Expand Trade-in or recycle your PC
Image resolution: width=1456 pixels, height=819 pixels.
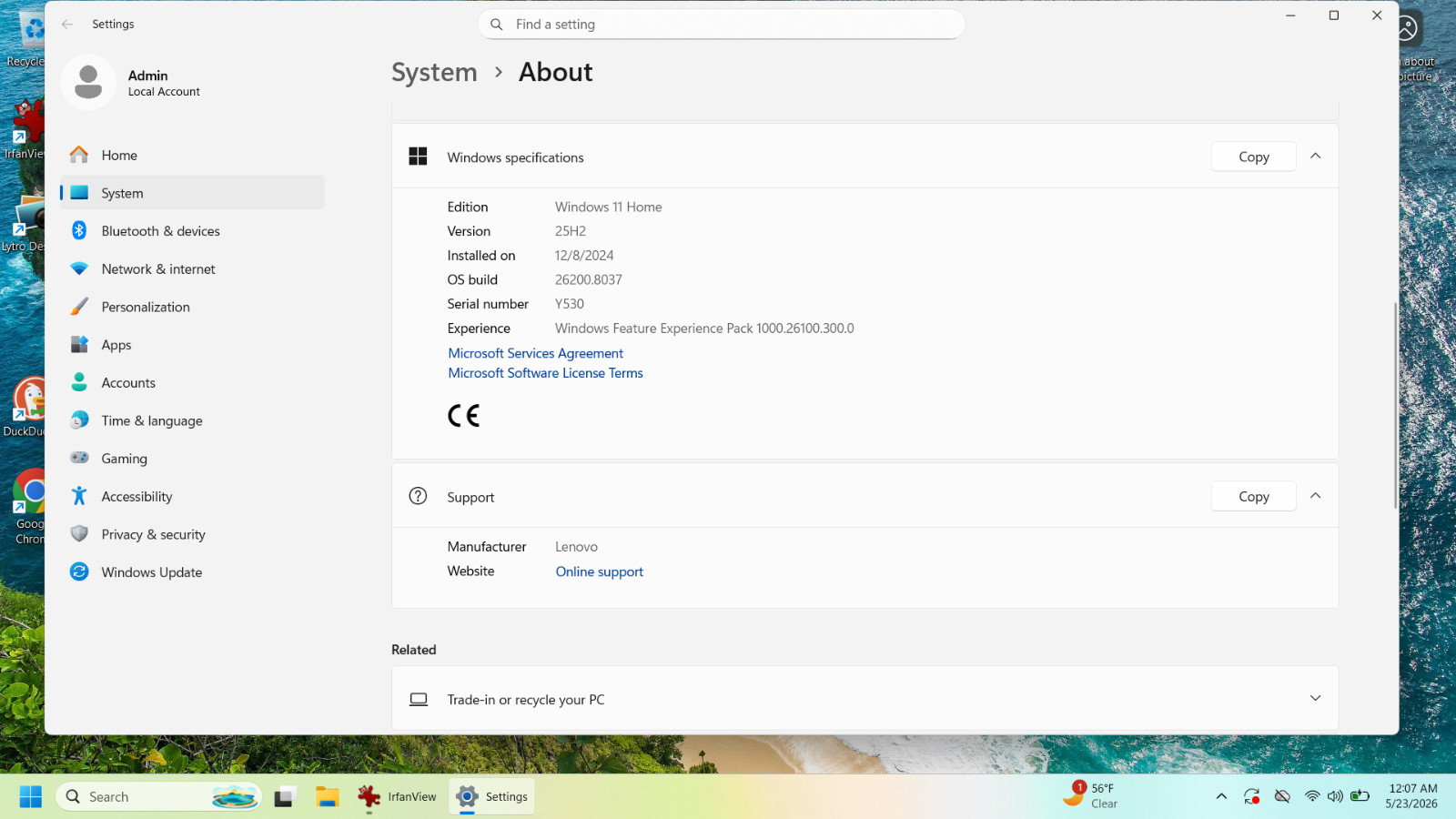click(x=864, y=699)
